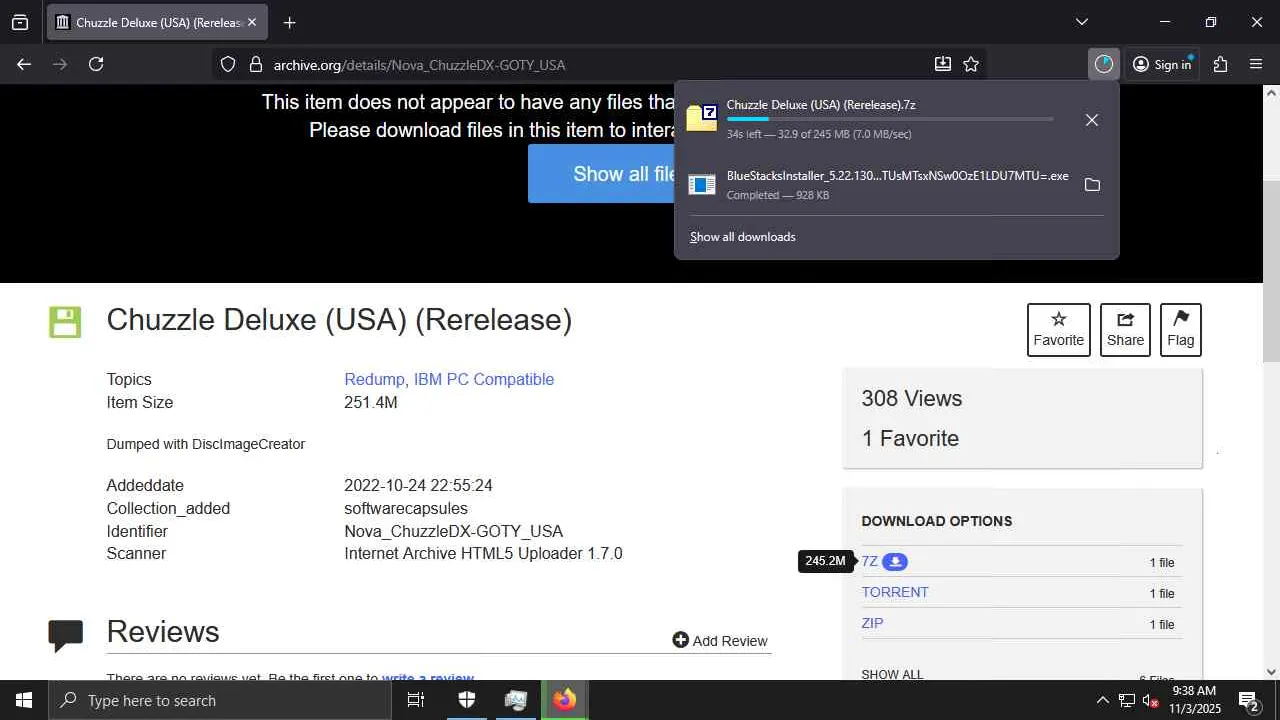This screenshot has height=720, width=1280.
Task: Click the 7z archive icon in downloads
Action: pyautogui.click(x=702, y=117)
